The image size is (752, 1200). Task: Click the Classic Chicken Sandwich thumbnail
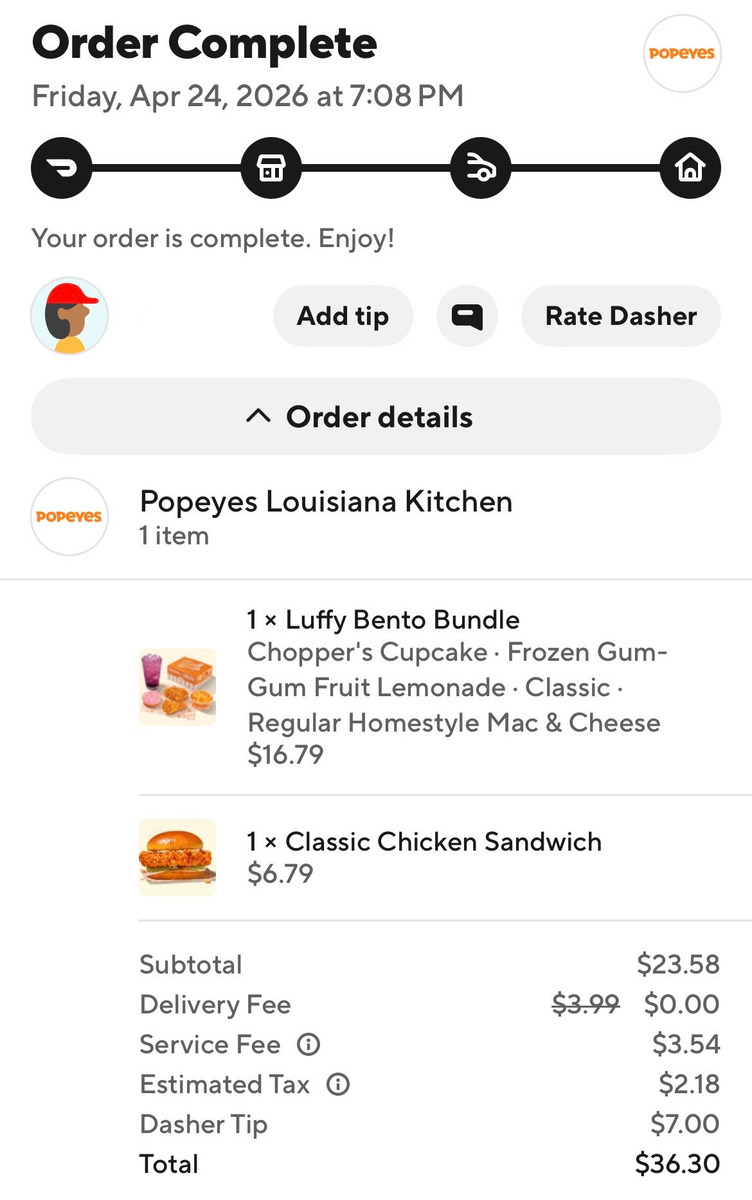[177, 857]
